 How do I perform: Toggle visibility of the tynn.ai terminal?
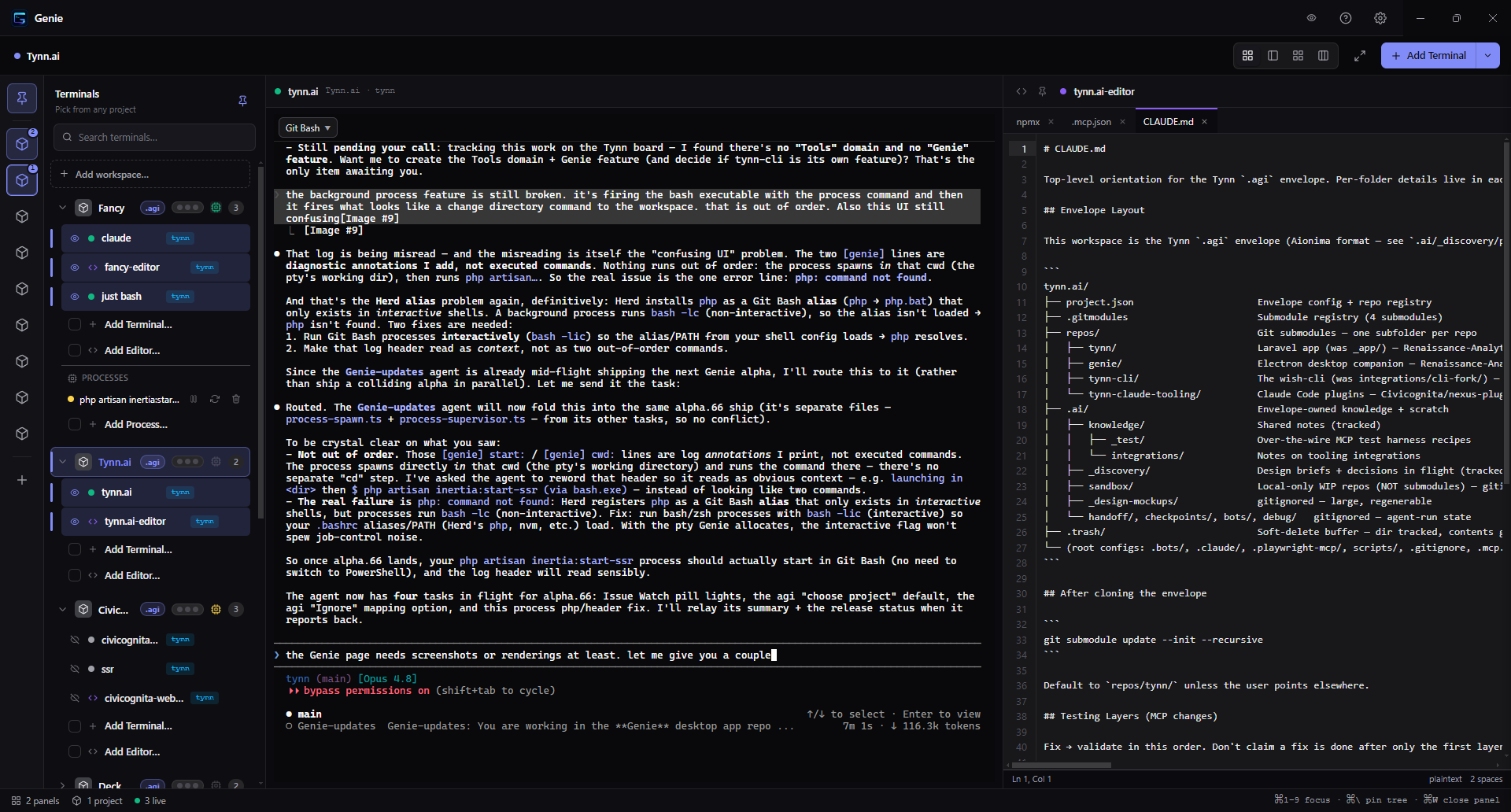[75, 493]
